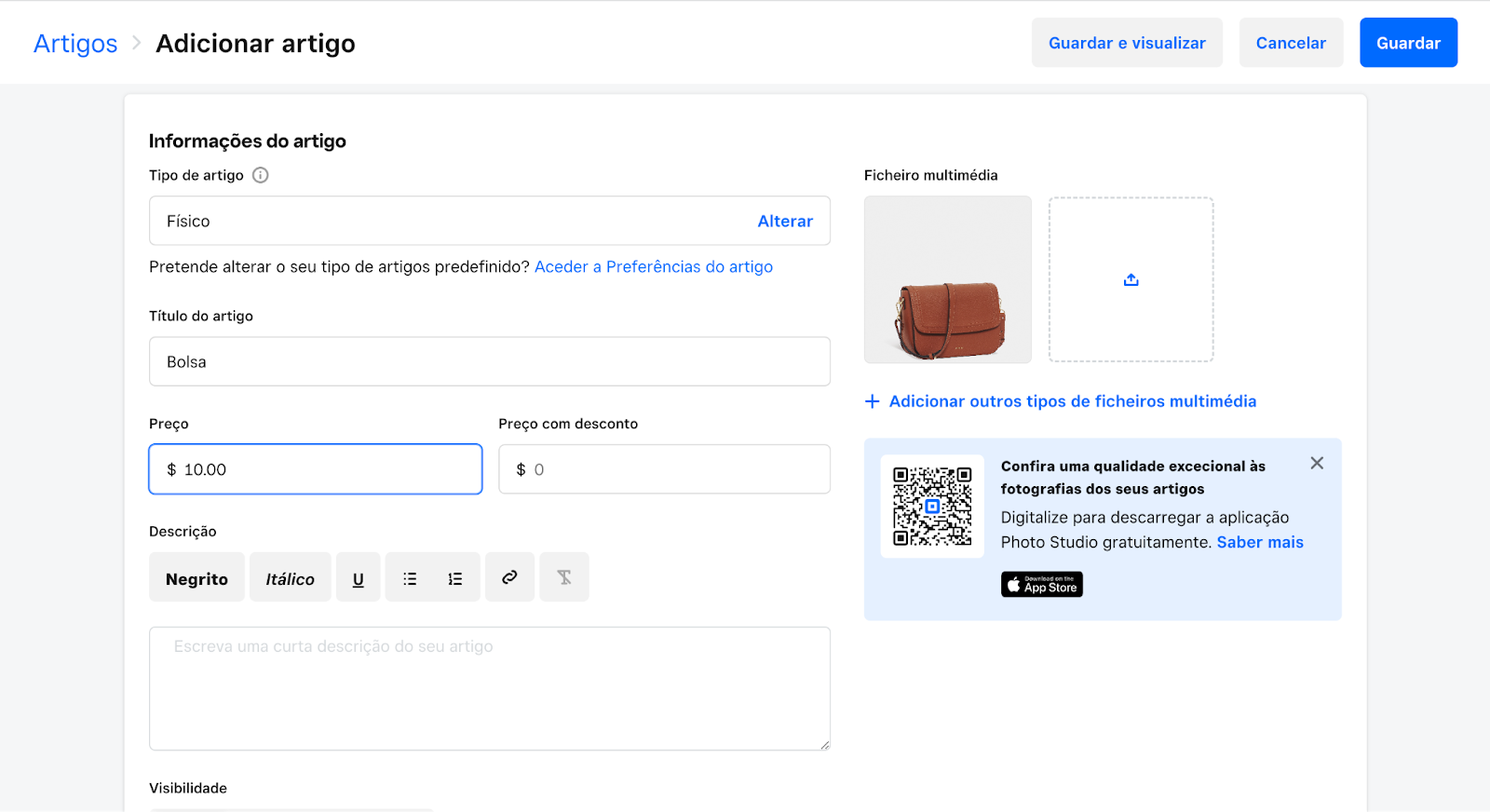Screen dimensions: 1490x812
Task: Click Guardar e visualizar
Action: [1127, 43]
